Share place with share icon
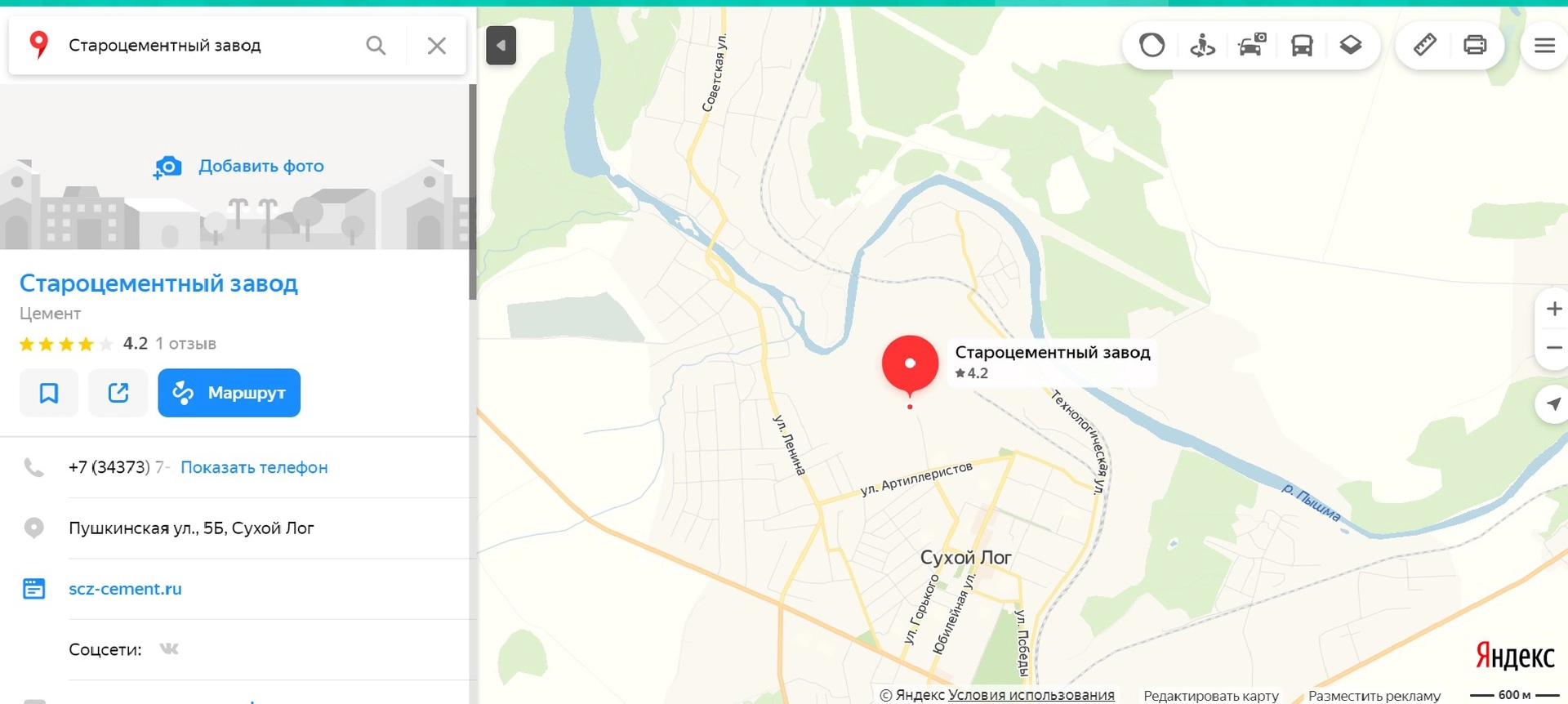 (118, 393)
